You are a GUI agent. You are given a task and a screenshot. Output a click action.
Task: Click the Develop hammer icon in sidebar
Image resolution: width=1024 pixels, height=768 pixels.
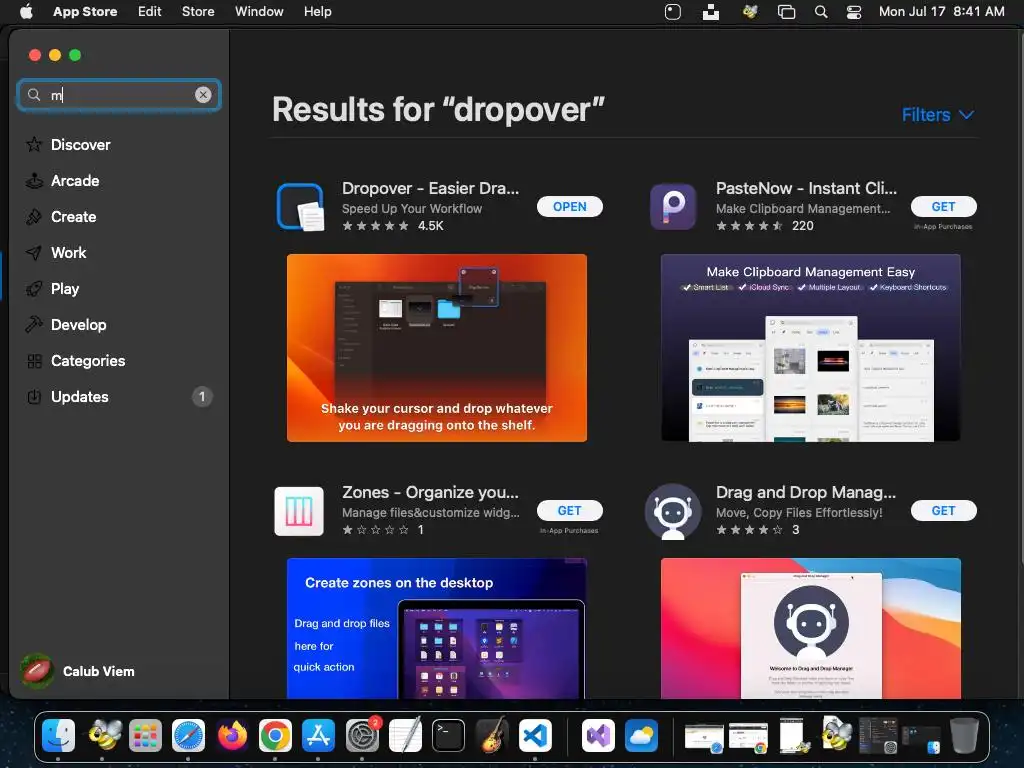34,325
